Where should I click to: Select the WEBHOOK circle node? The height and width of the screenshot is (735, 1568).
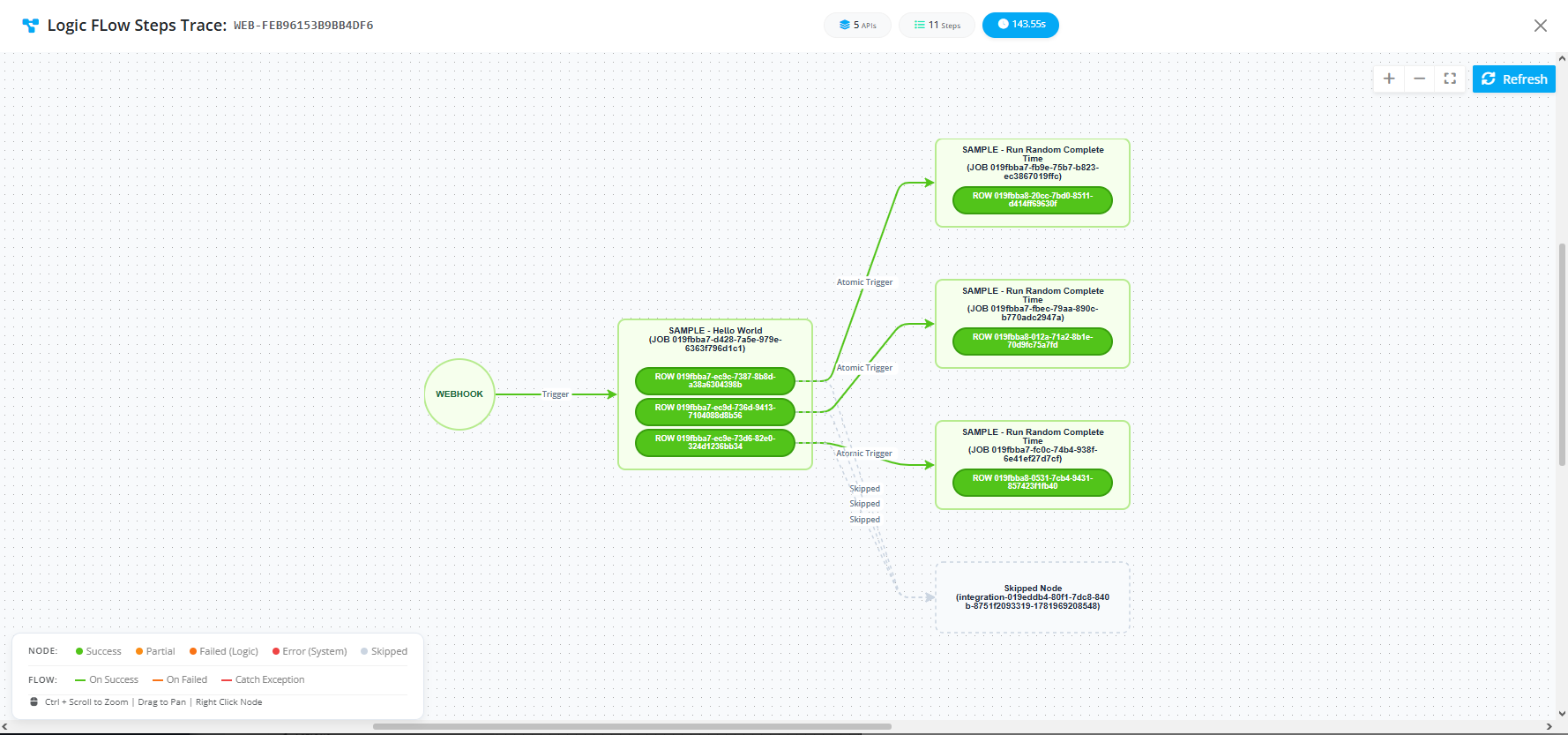(x=459, y=394)
